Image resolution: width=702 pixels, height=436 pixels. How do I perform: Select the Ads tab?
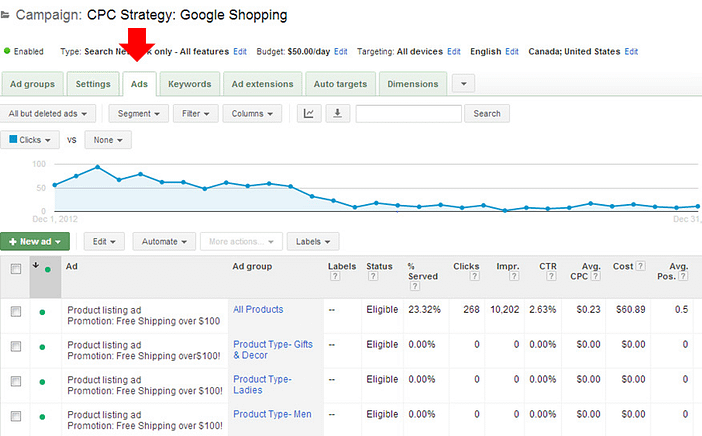139,84
